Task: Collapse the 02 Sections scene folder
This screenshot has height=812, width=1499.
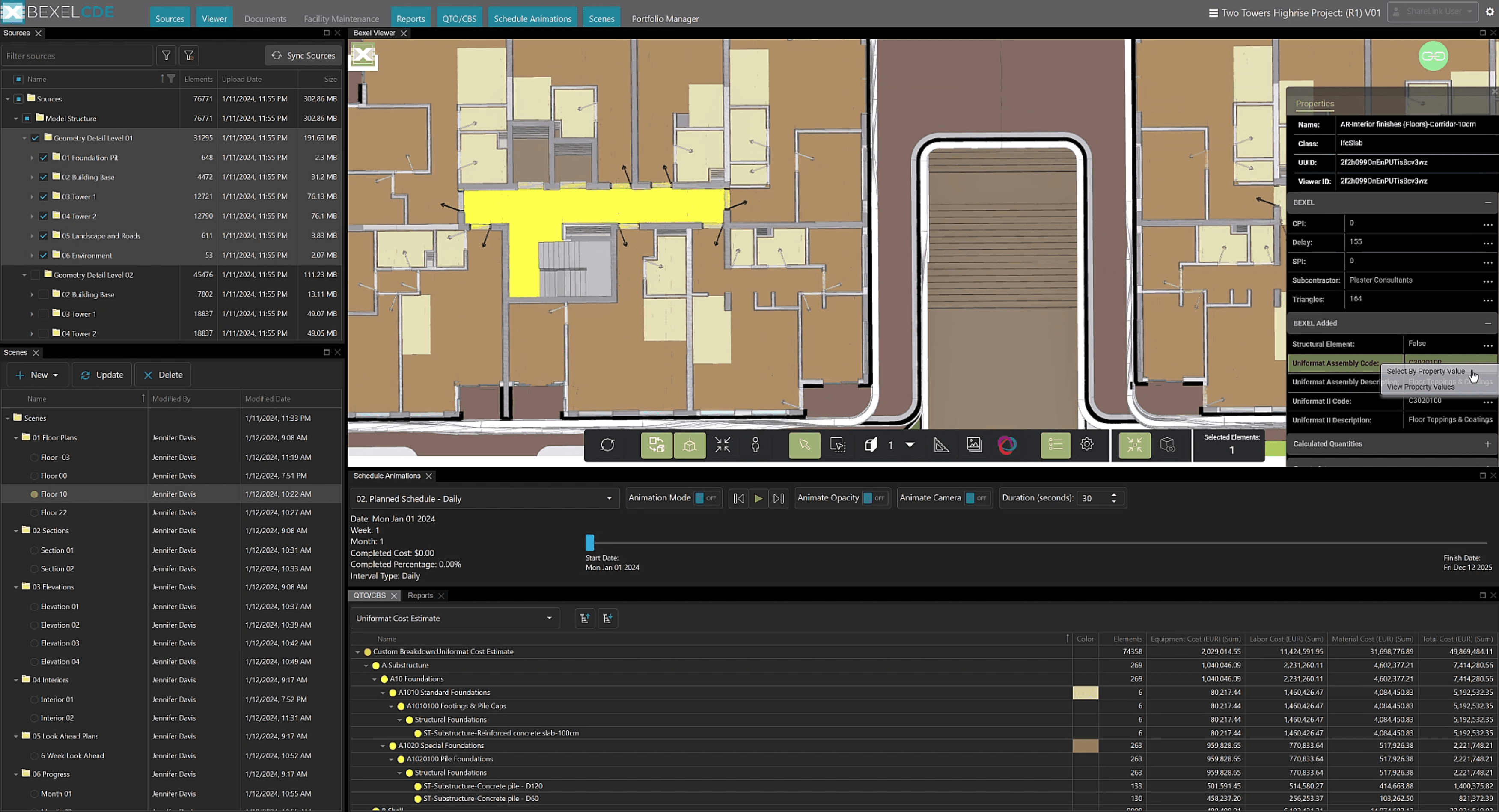Action: [16, 531]
